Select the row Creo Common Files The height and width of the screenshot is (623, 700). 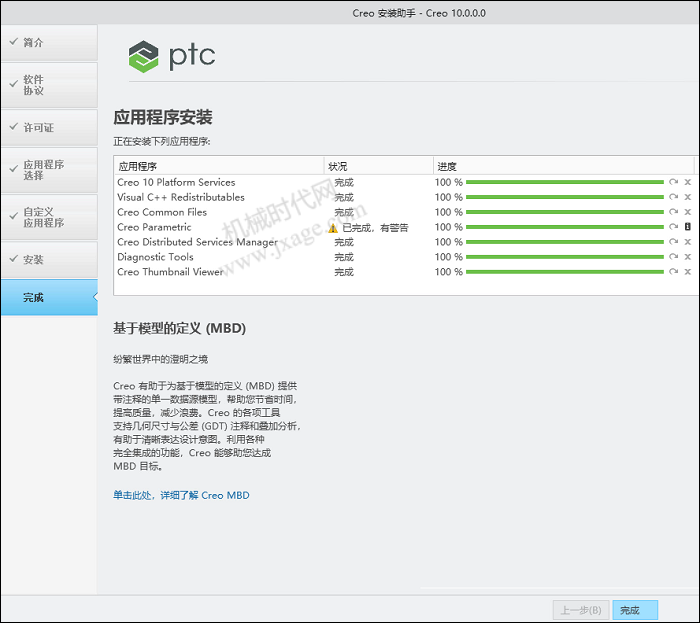tap(404, 212)
